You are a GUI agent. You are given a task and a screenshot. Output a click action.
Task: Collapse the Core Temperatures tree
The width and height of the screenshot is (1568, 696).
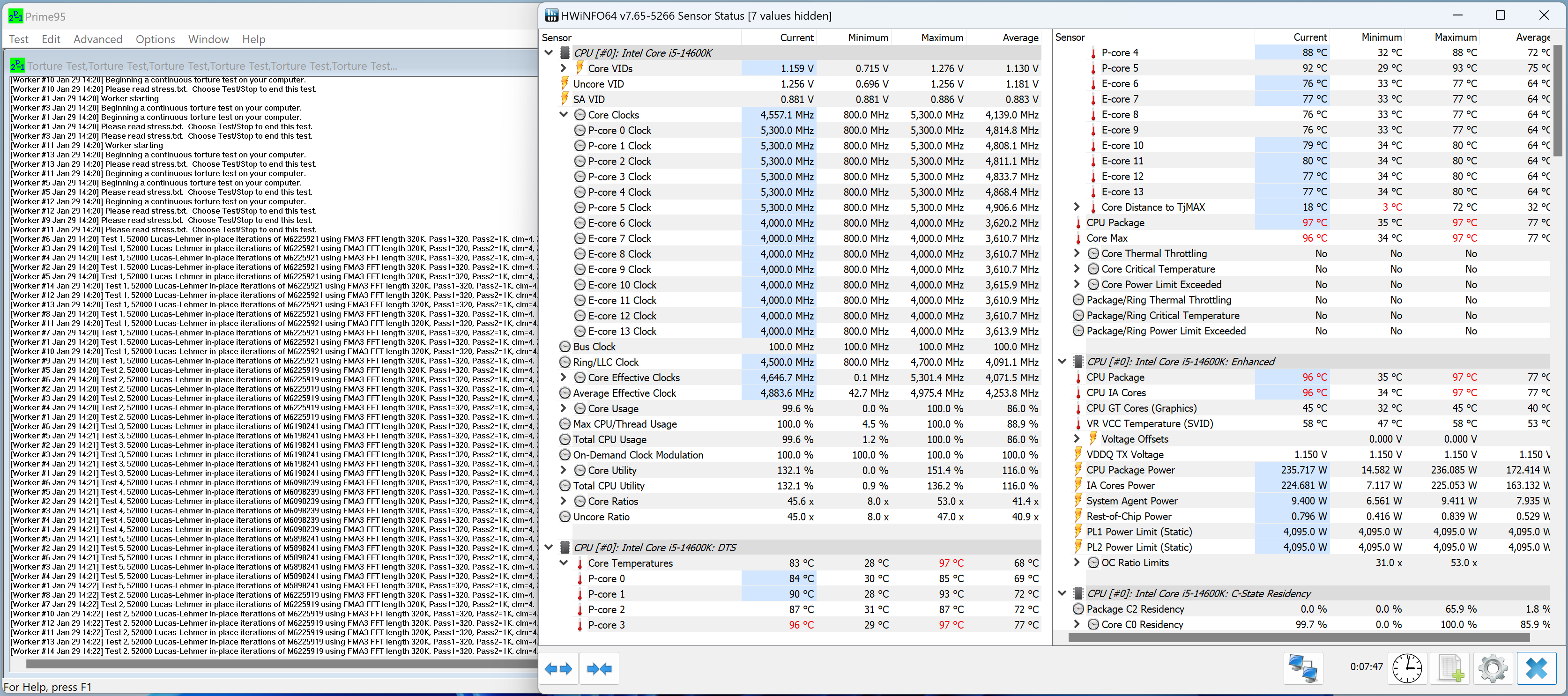pos(564,563)
